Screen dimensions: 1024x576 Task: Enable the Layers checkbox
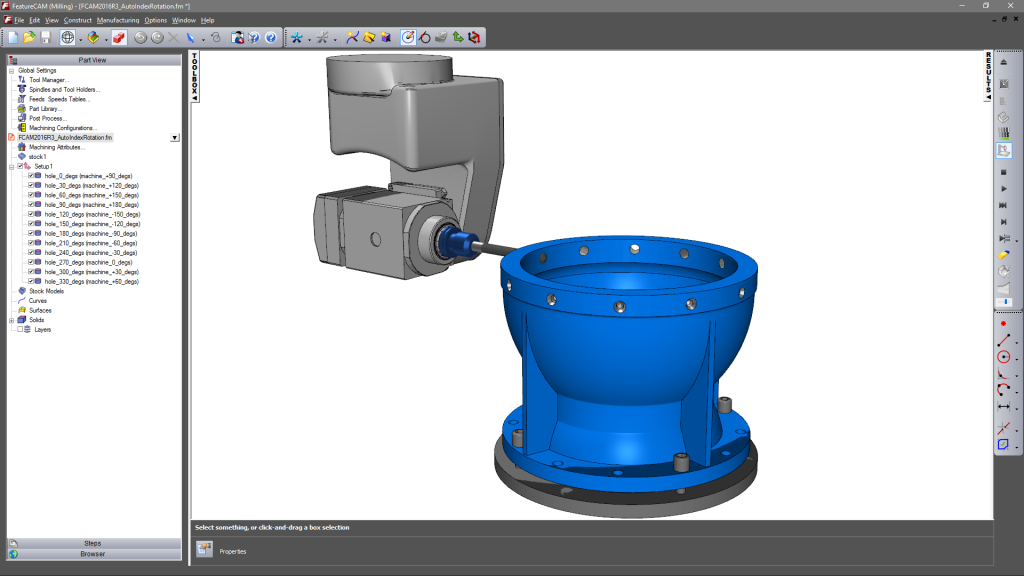(18, 329)
